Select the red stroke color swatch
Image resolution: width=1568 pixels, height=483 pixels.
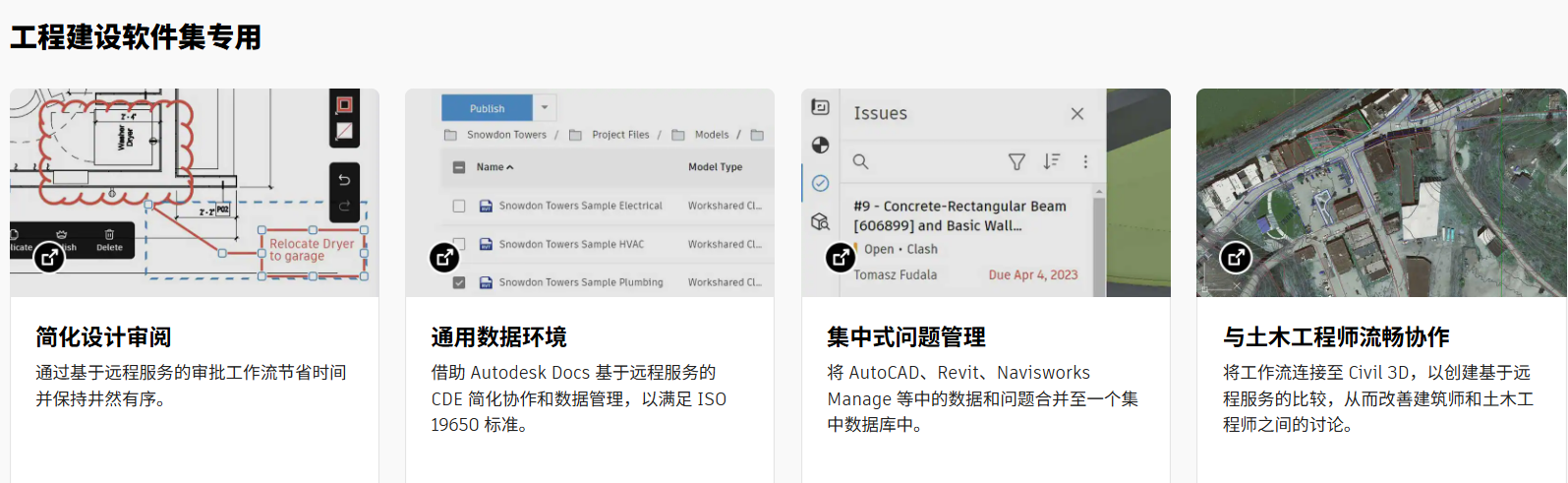(344, 104)
